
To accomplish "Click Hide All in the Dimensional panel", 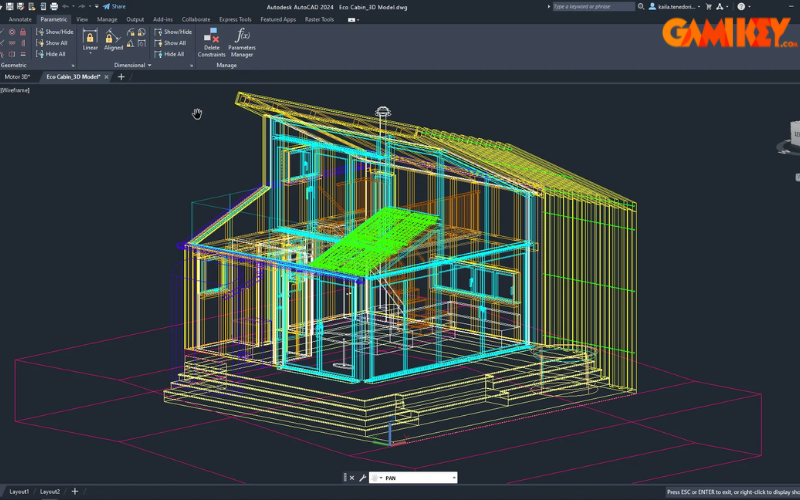I will click(170, 54).
